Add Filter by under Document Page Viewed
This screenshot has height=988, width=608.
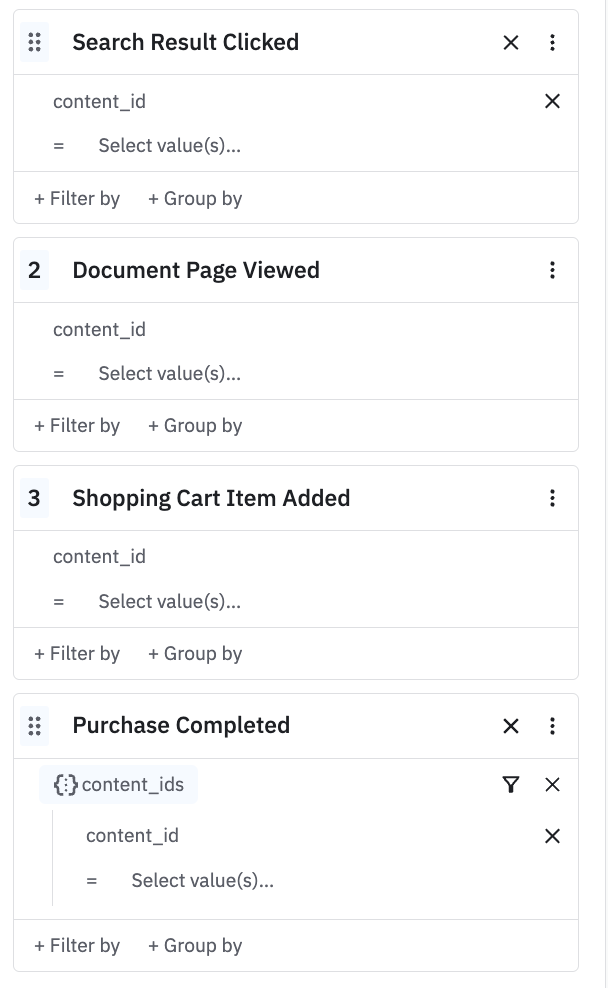pos(77,426)
